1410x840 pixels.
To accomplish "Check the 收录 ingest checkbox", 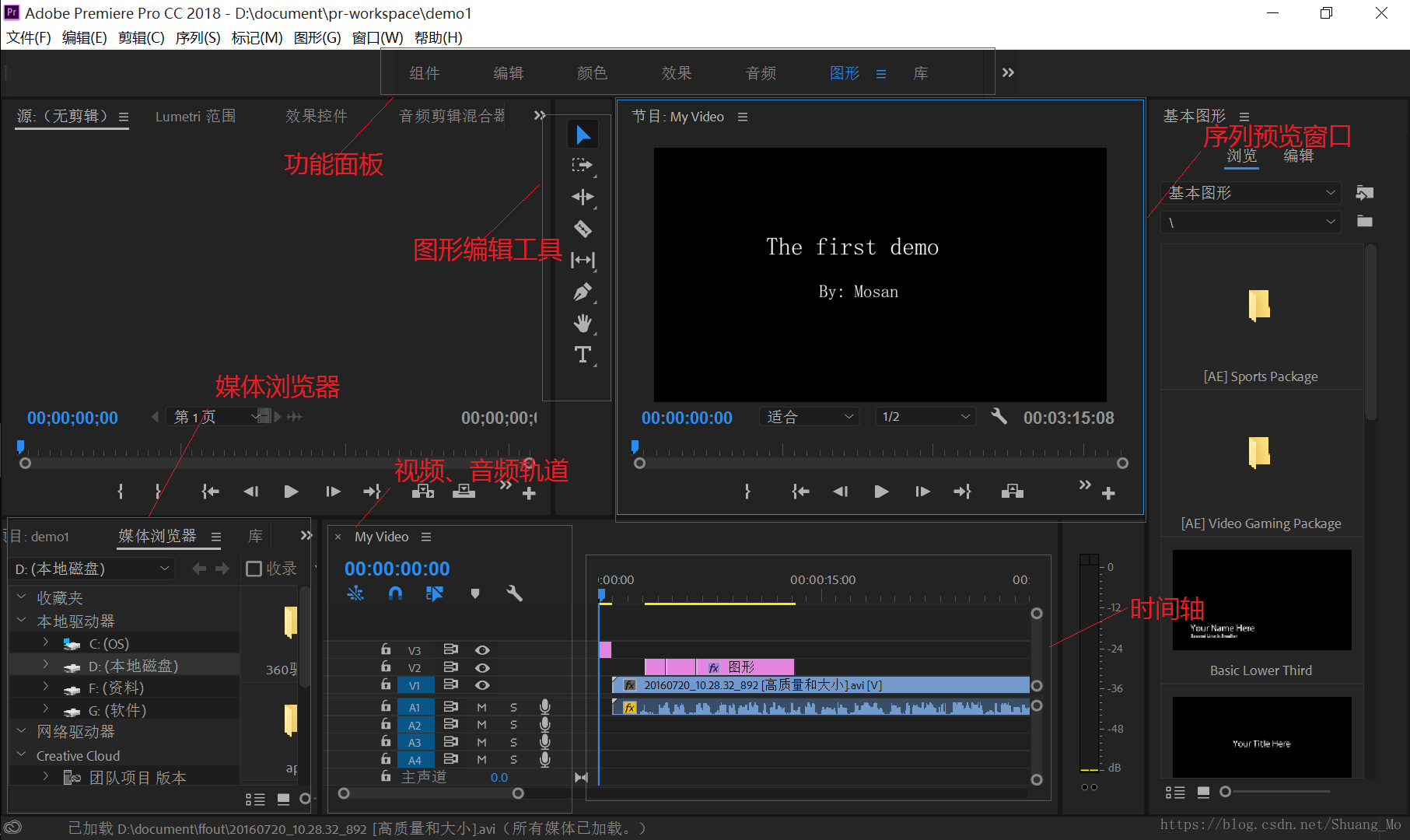I will coord(254,569).
